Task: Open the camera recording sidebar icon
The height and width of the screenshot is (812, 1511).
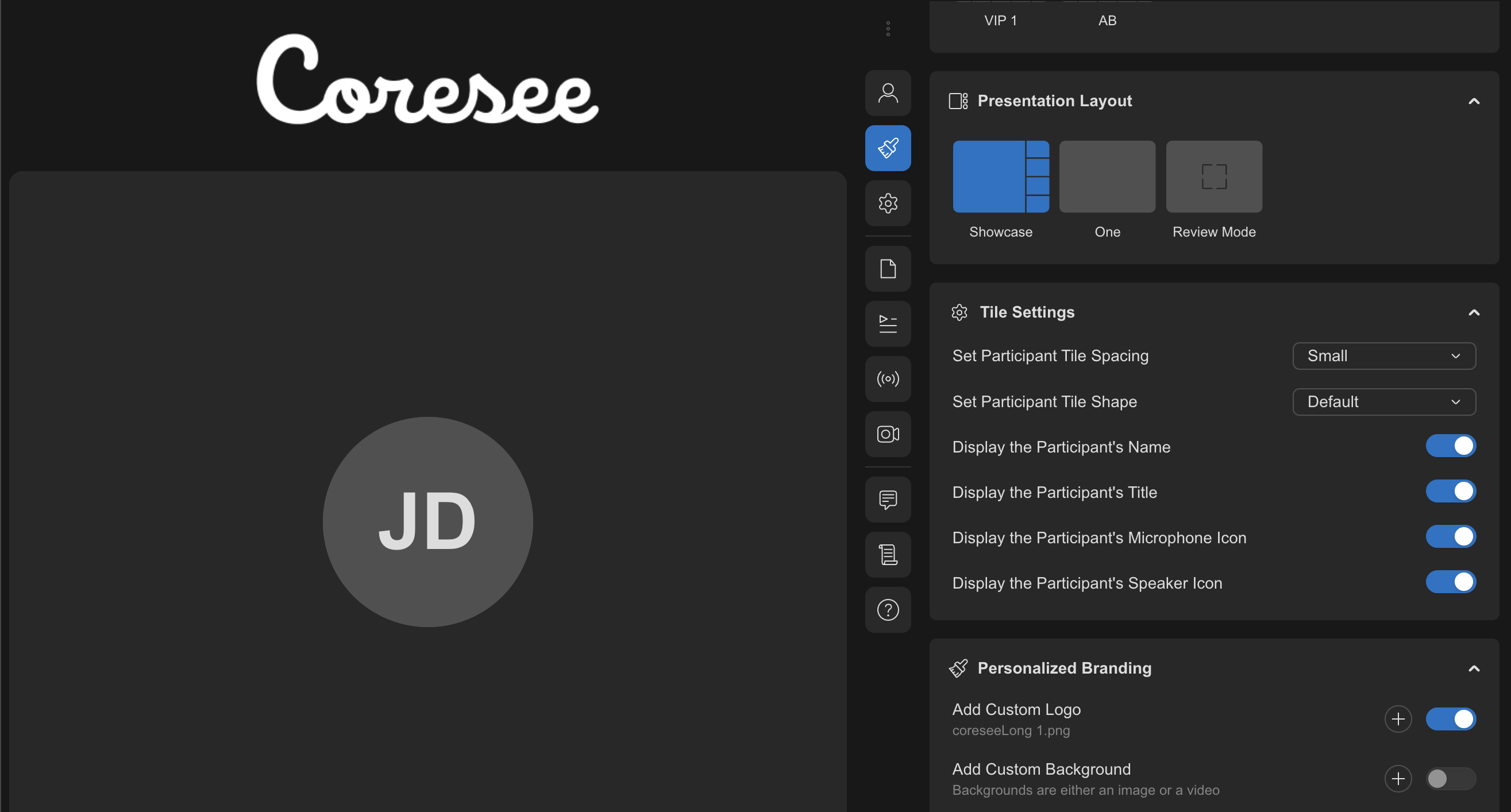Action: click(888, 434)
